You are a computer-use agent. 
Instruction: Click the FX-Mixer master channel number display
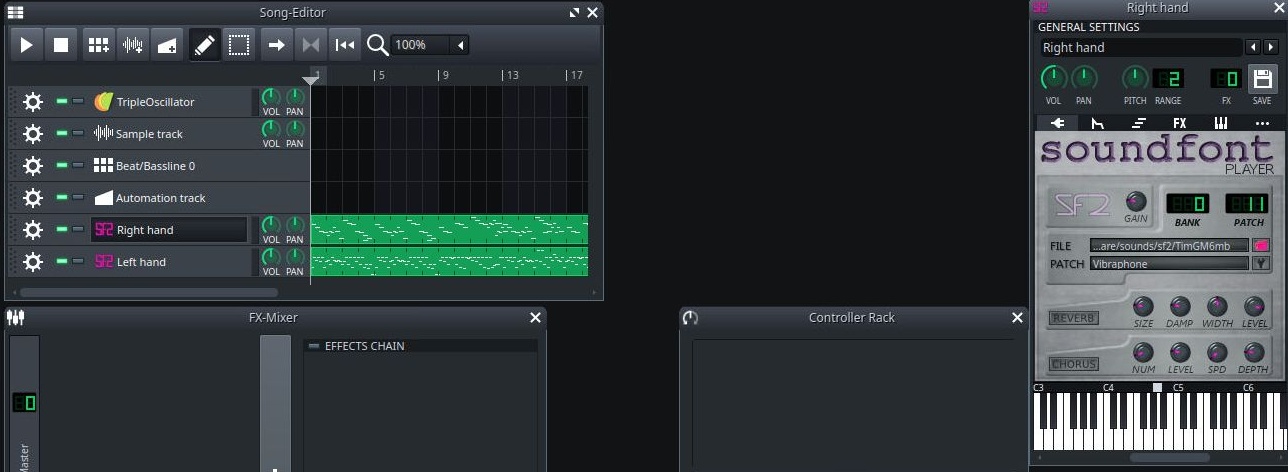pos(24,403)
